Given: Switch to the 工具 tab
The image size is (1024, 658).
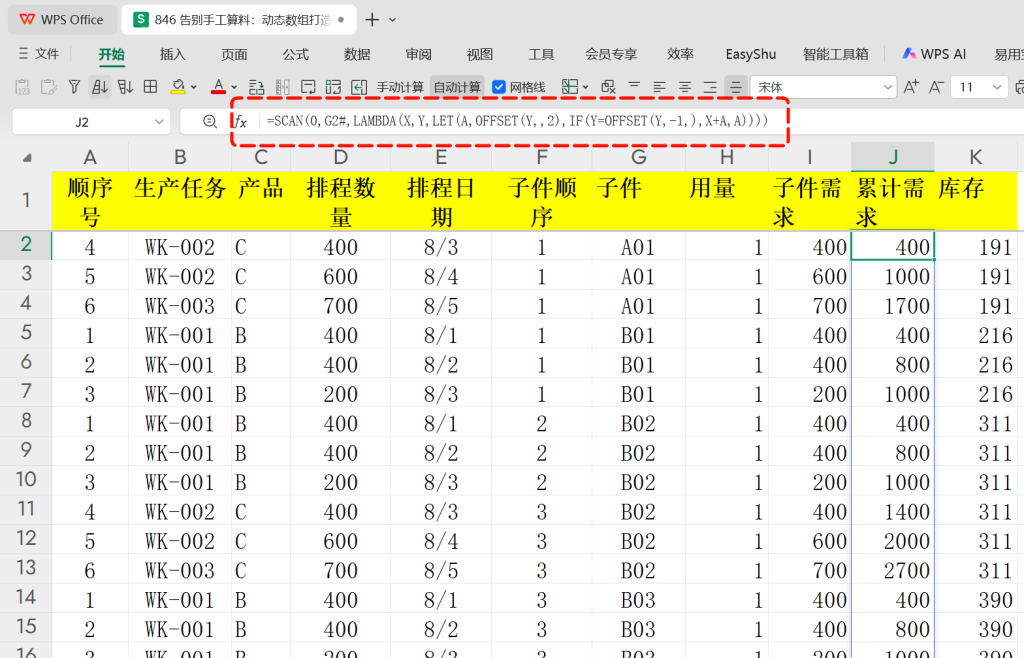Looking at the screenshot, I should [x=541, y=54].
